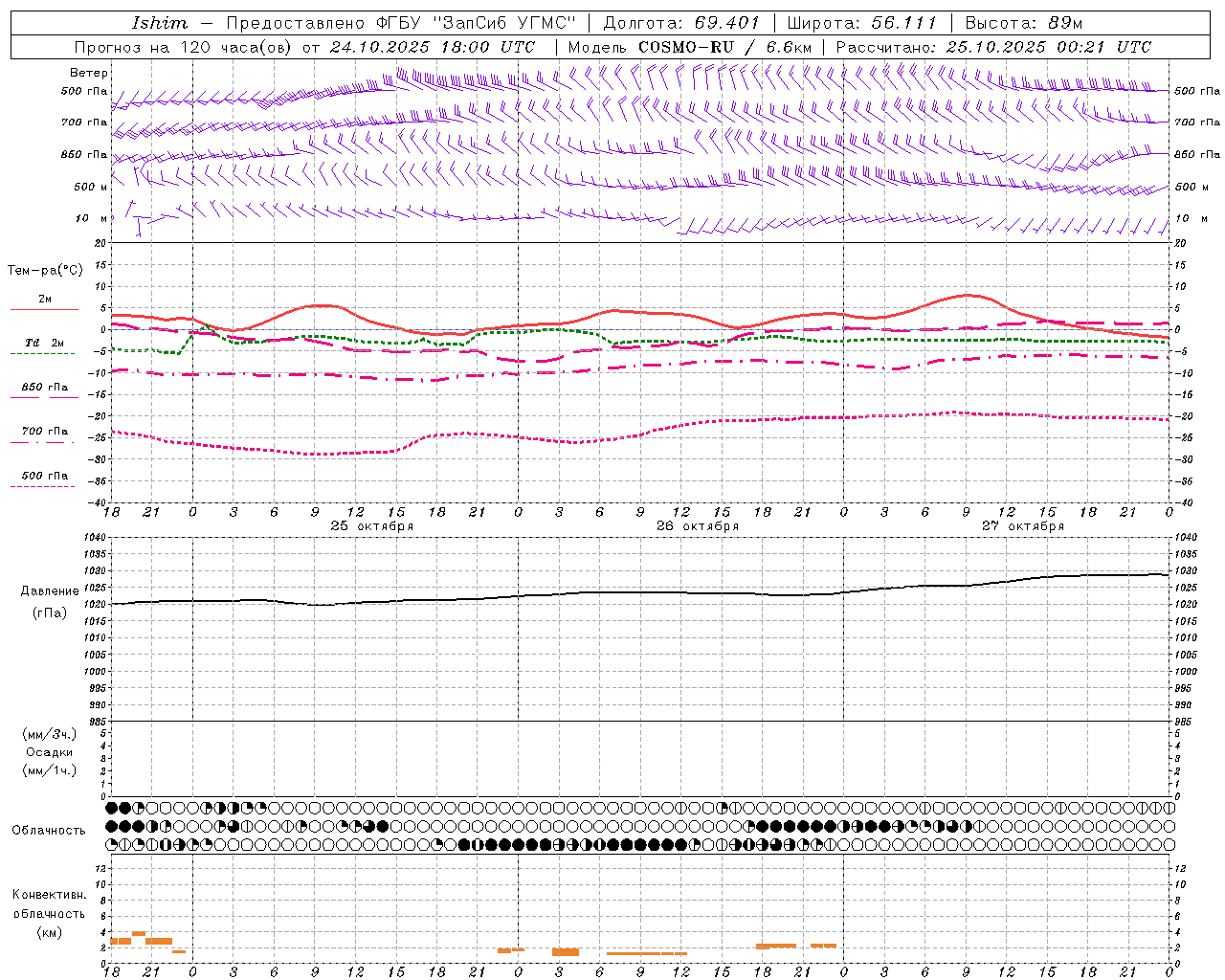Click the "(км)" unit under convective cloudiness
1225x980 pixels.
point(50,932)
